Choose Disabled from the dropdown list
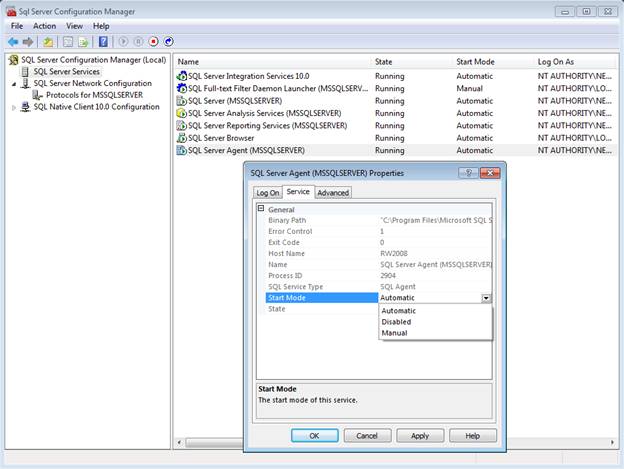The image size is (624, 469). (435, 322)
